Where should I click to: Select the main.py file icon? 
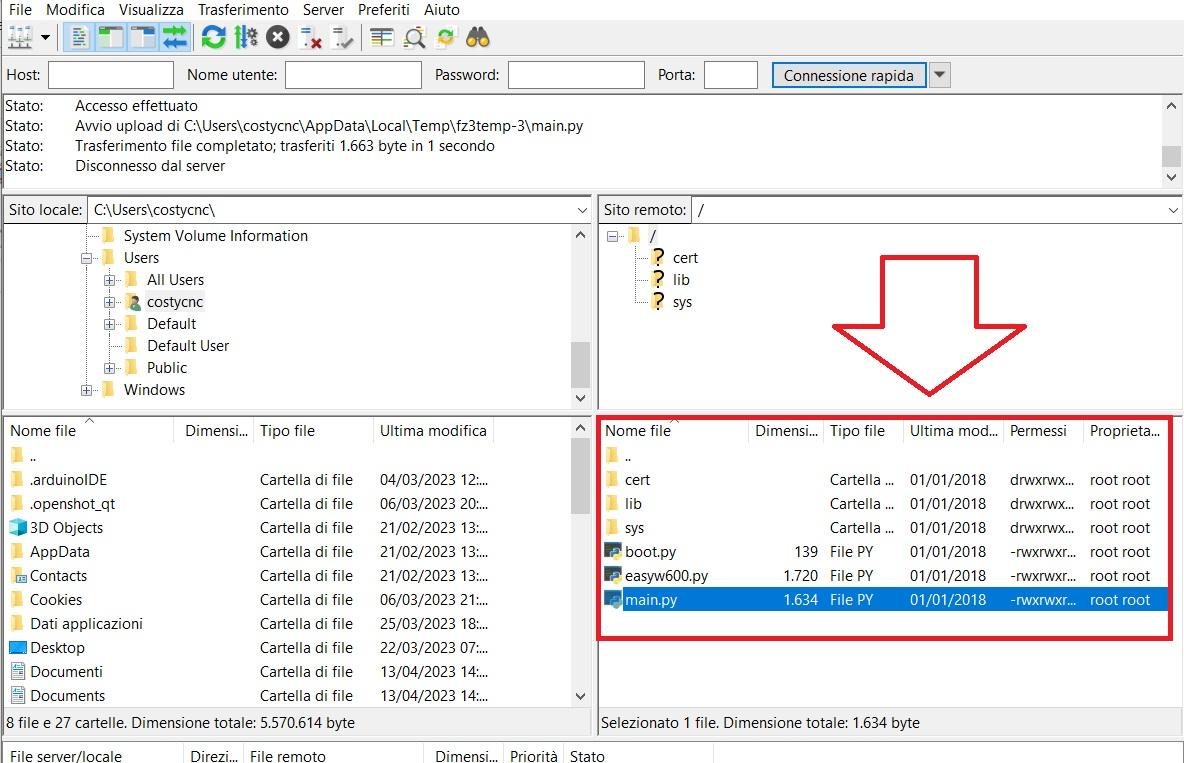(x=613, y=600)
